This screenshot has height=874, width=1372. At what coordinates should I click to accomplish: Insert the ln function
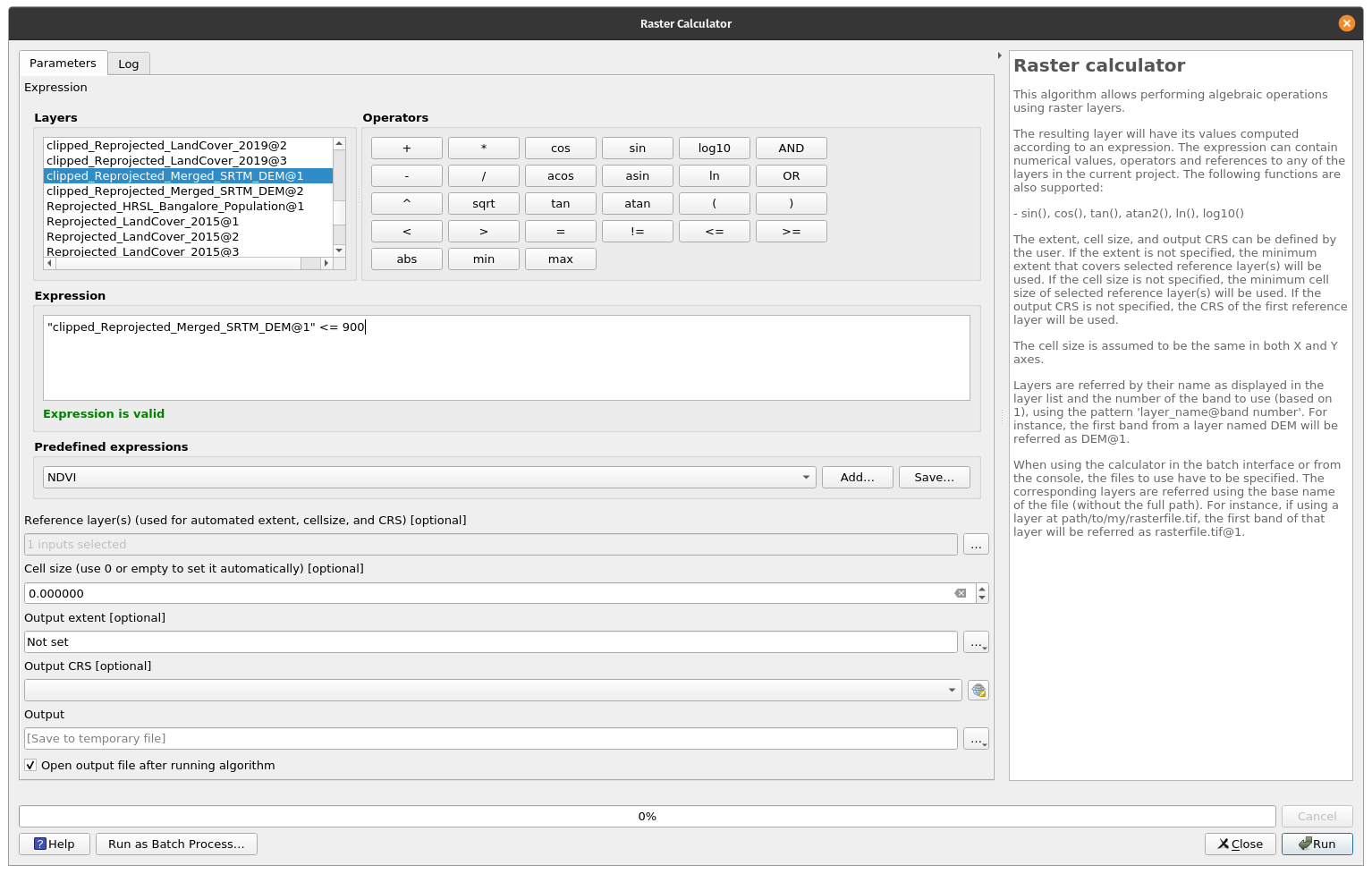[x=715, y=176]
